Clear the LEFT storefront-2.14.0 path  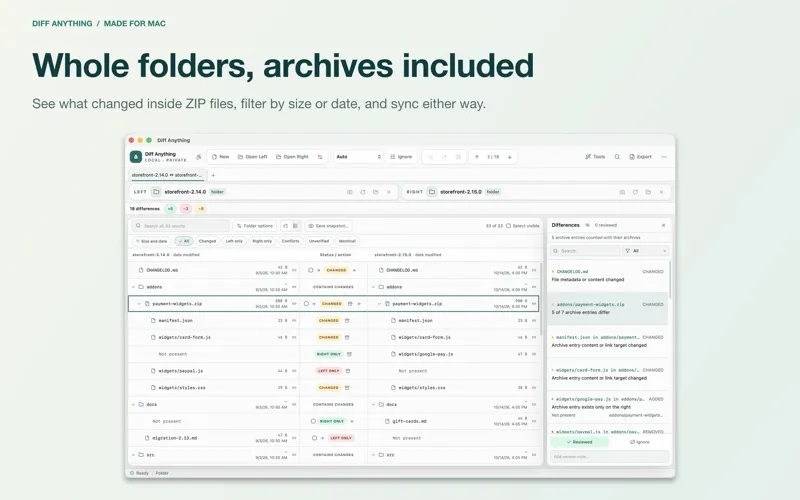389,192
